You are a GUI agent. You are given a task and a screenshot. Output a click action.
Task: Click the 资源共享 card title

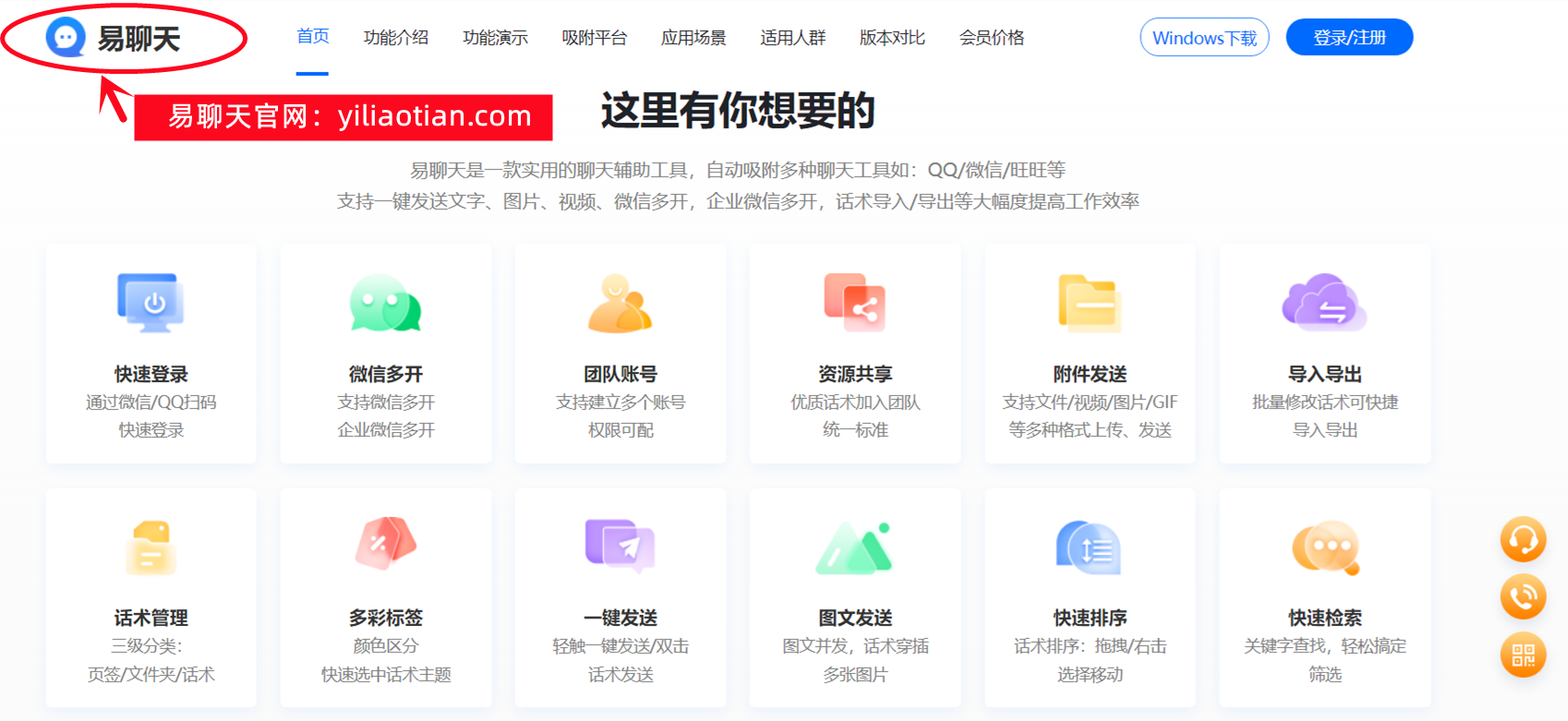(855, 374)
